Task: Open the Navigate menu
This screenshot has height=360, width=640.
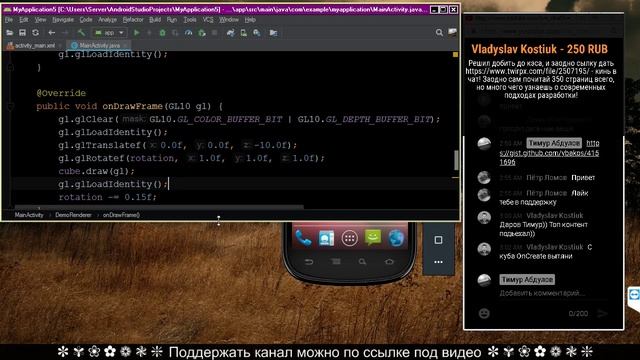Action: (63, 20)
